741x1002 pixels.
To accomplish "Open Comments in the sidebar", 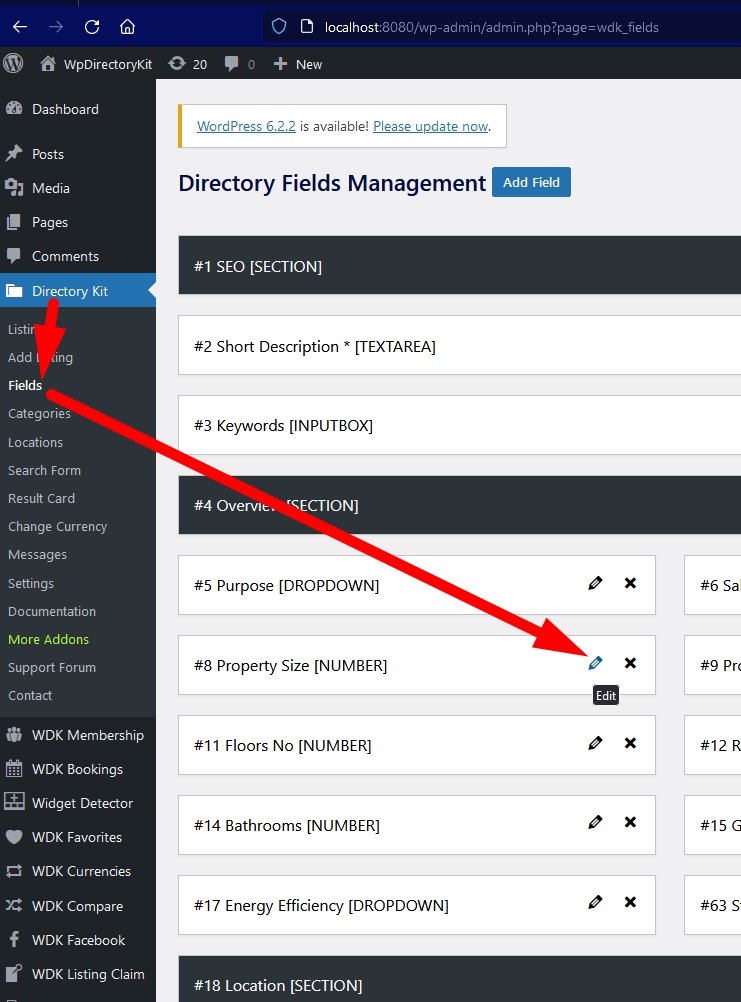I will pyautogui.click(x=65, y=256).
